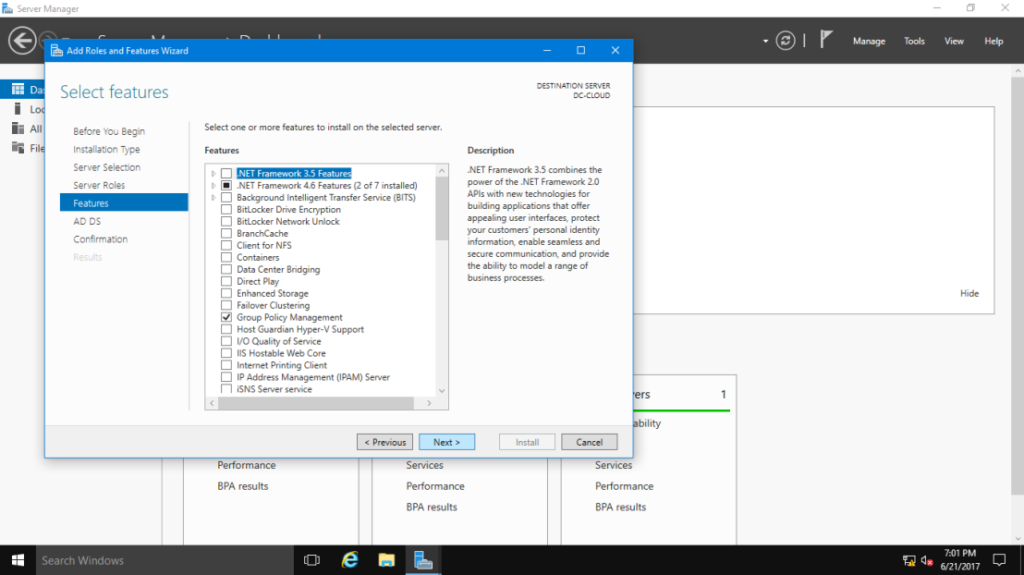Click the Next button

coord(447,442)
